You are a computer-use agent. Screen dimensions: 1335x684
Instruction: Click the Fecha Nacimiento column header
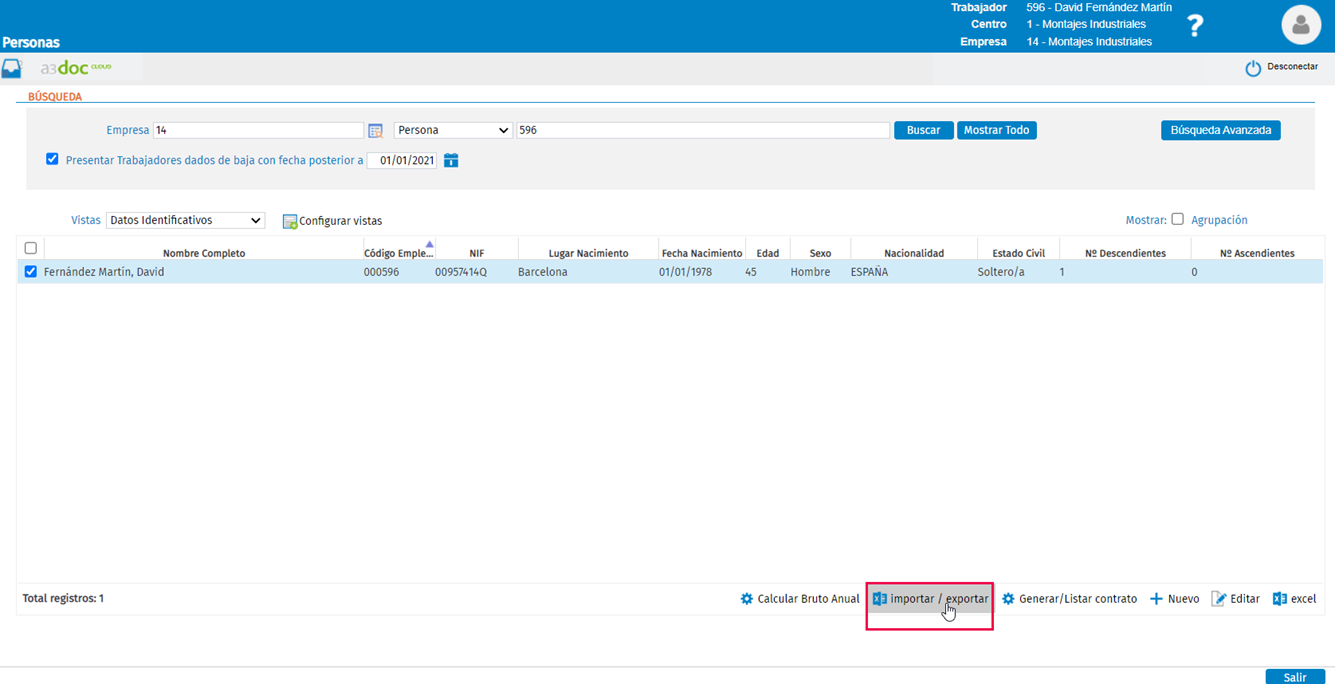click(x=702, y=253)
